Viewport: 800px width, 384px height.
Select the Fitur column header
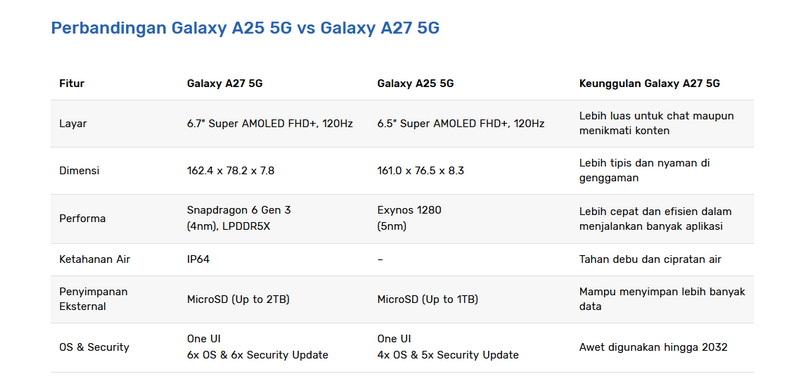(x=71, y=84)
